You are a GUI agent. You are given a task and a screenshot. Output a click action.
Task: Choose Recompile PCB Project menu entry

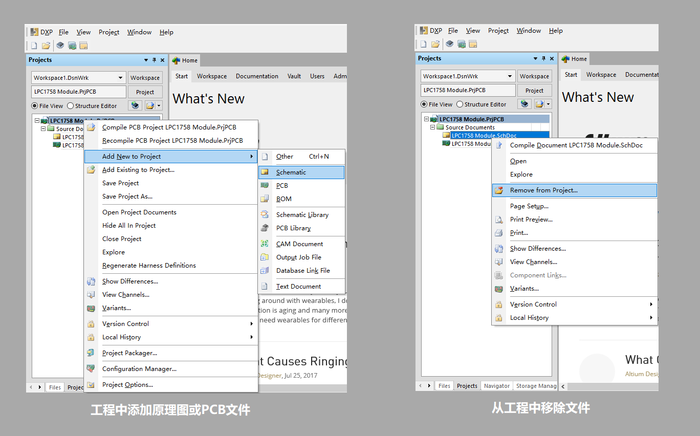pos(171,141)
